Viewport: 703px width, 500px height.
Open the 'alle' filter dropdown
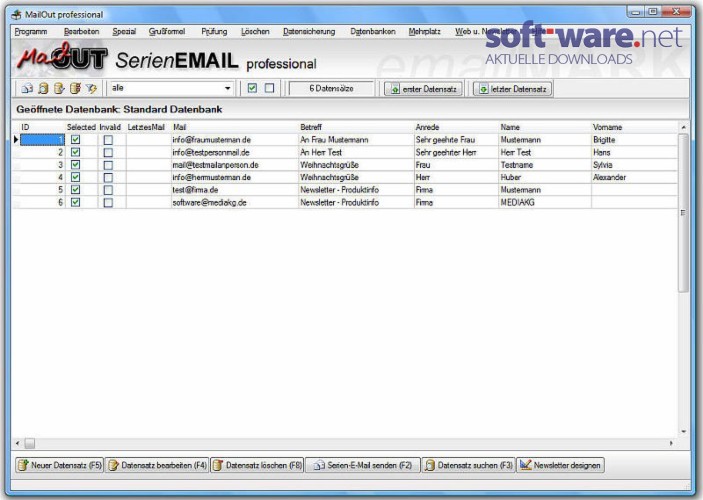coord(228,88)
